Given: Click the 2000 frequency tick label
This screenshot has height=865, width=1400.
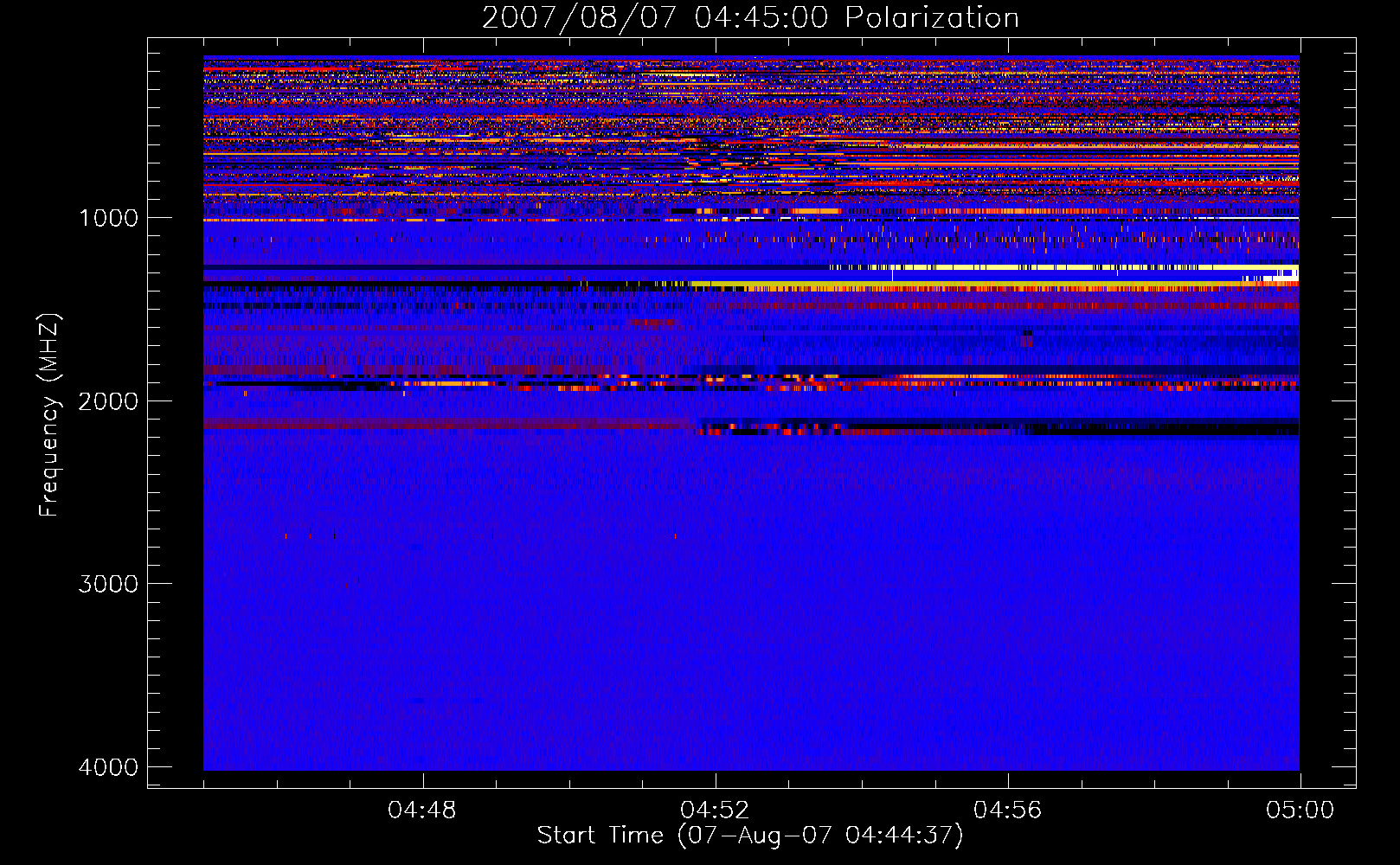Looking at the screenshot, I should 108,401.
